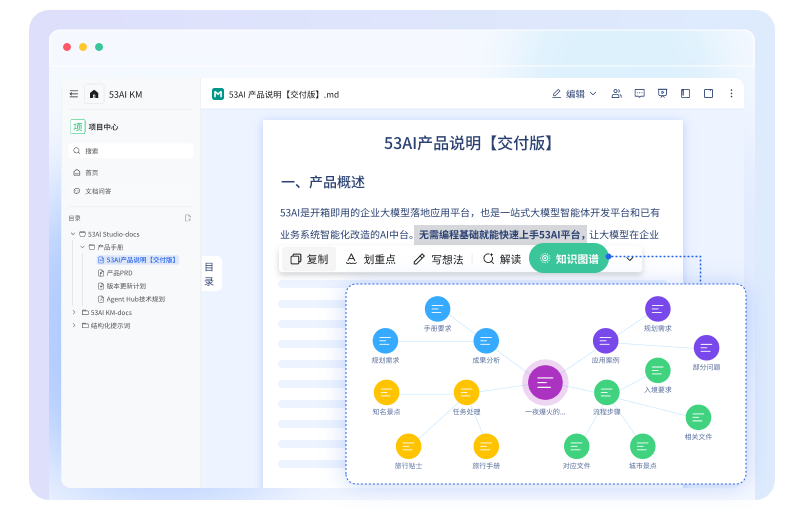Collapse the 产品手册 folder

(82, 247)
